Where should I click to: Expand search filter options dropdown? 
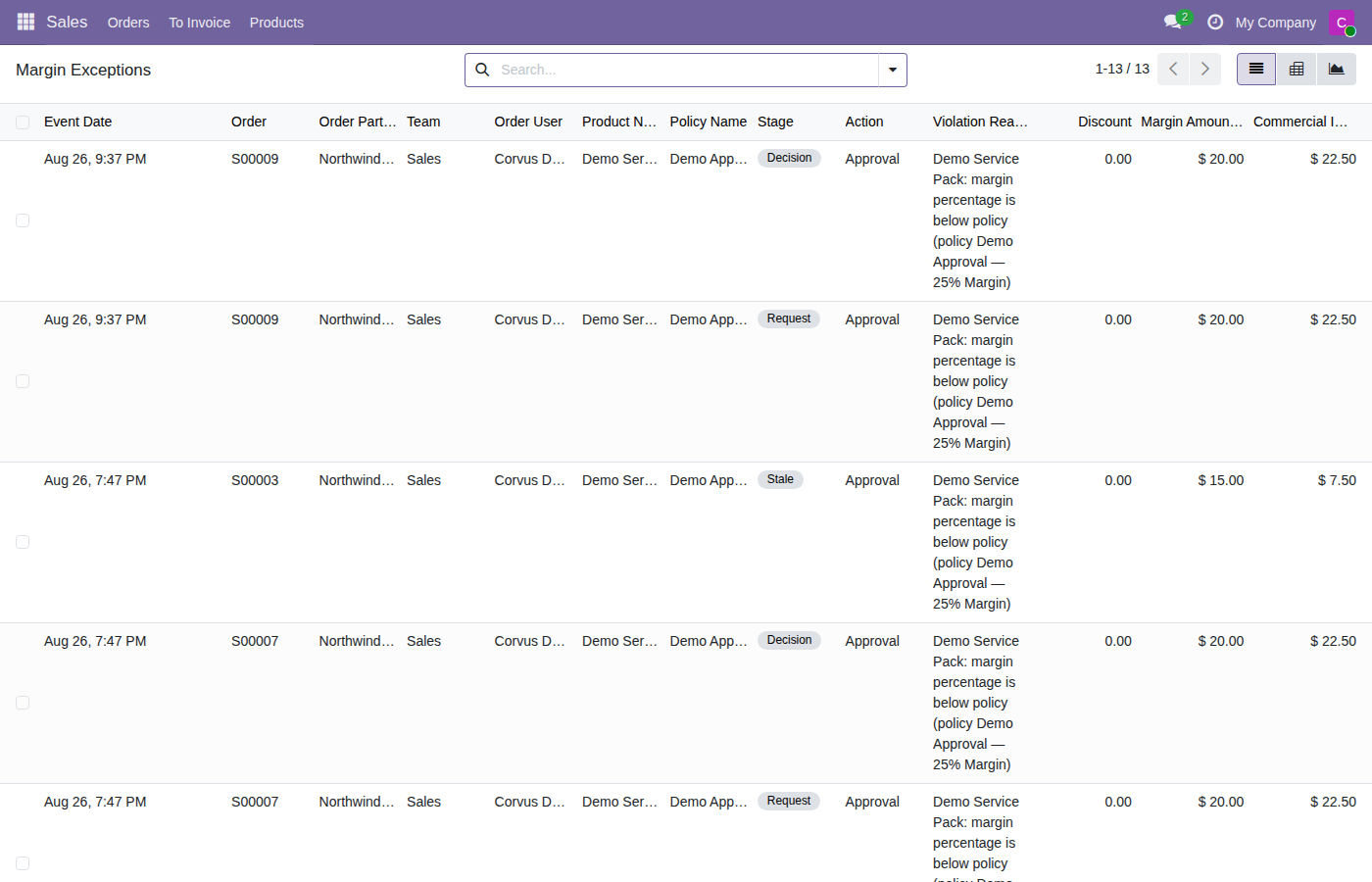tap(893, 70)
